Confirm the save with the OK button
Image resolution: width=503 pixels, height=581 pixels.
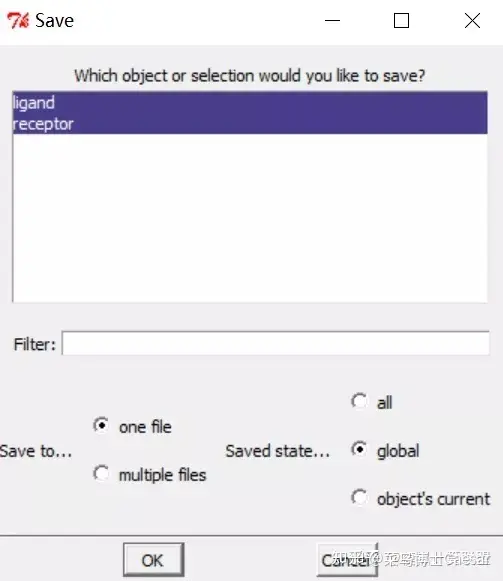(153, 560)
